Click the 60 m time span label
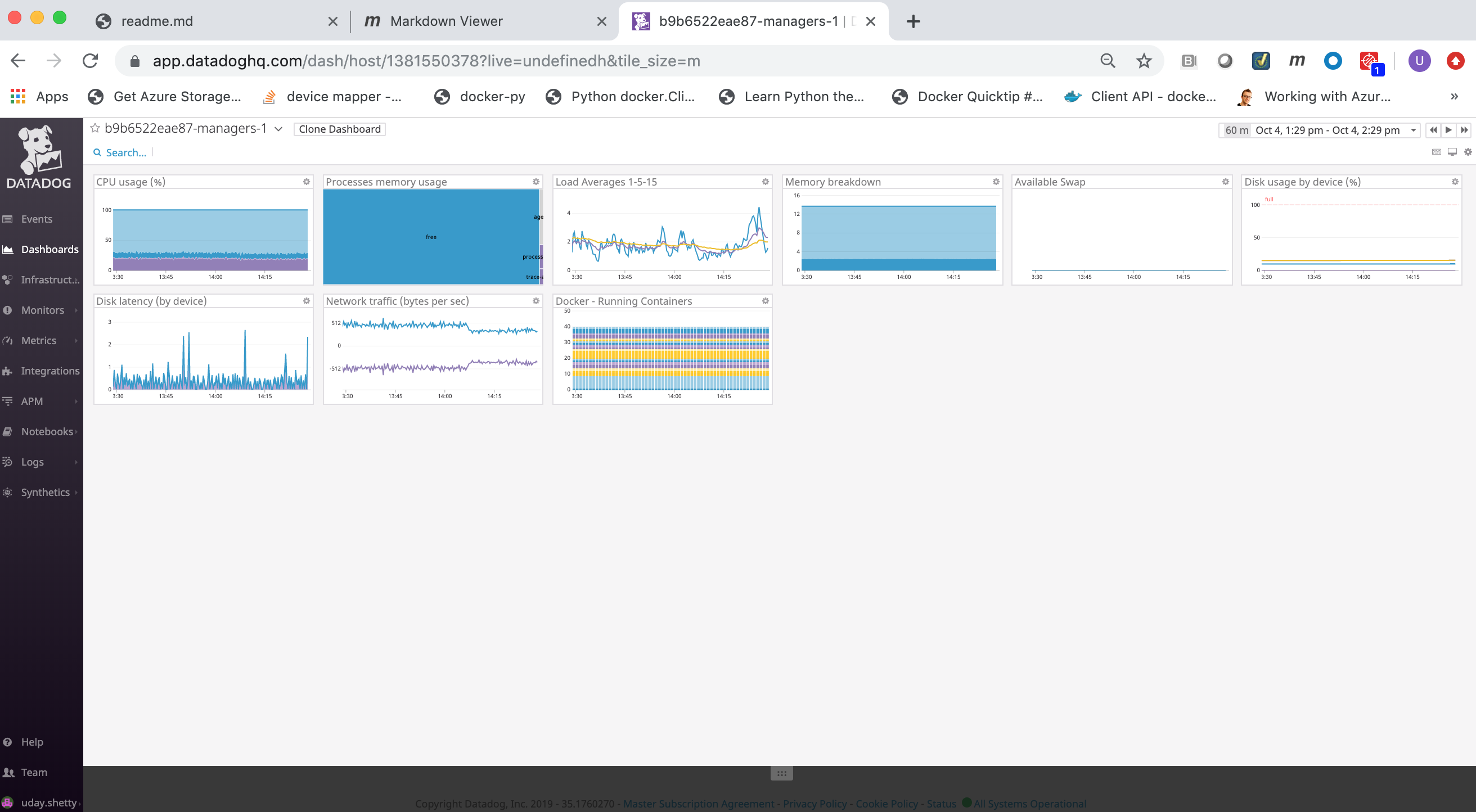Image resolution: width=1476 pixels, height=812 pixels. click(x=1236, y=130)
